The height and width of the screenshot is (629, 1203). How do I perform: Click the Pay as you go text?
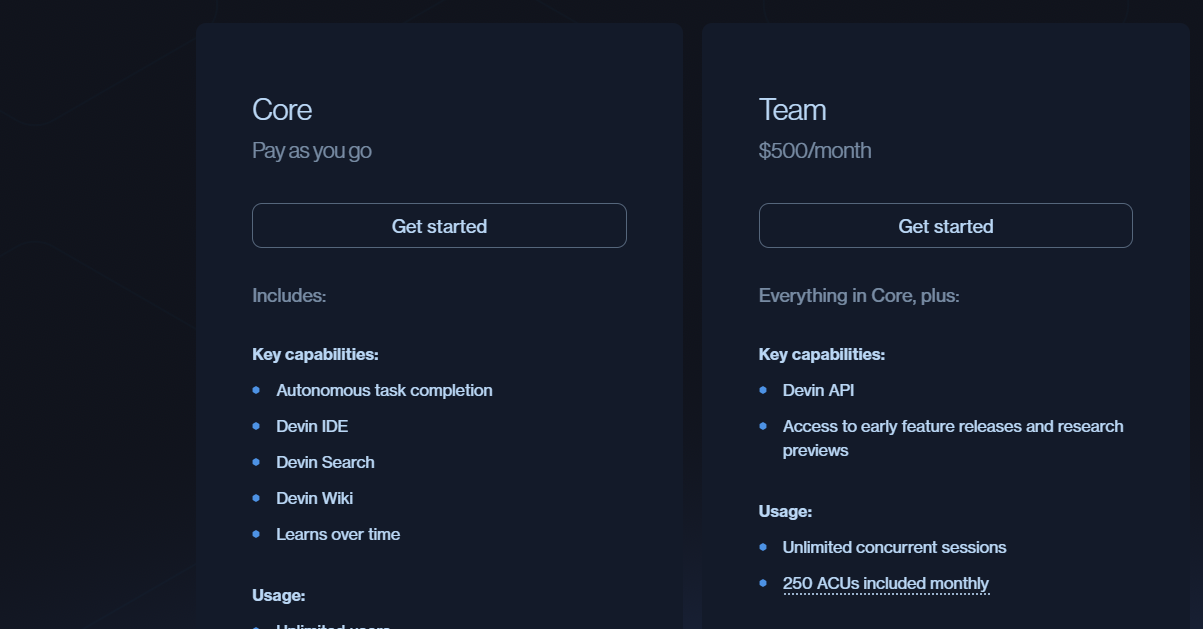(312, 151)
